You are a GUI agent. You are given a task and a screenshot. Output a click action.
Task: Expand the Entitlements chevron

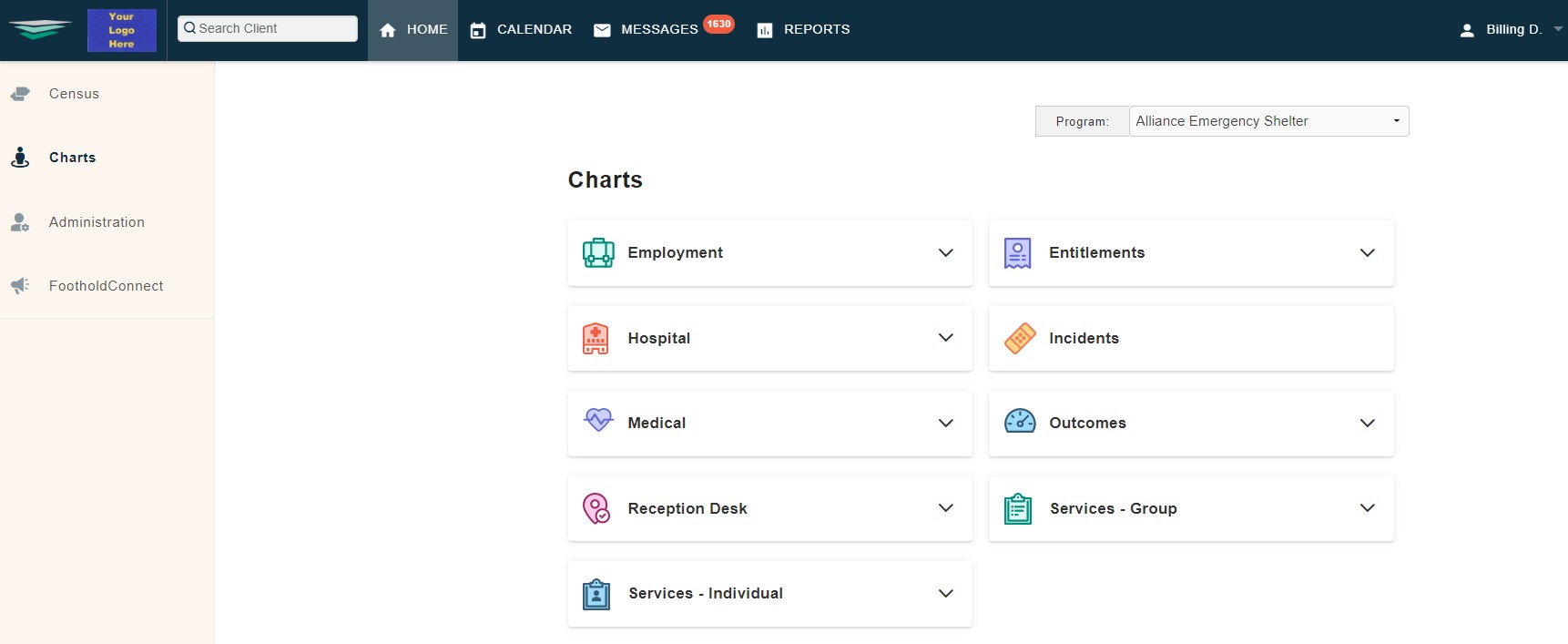[1367, 253]
